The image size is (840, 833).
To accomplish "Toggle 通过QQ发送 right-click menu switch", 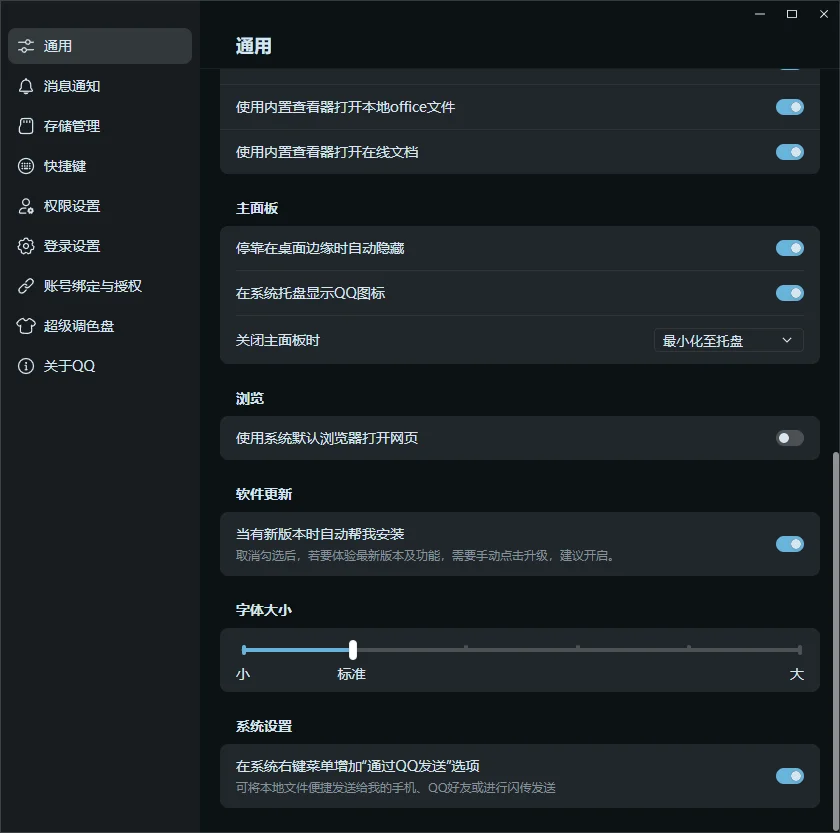I will 790,776.
